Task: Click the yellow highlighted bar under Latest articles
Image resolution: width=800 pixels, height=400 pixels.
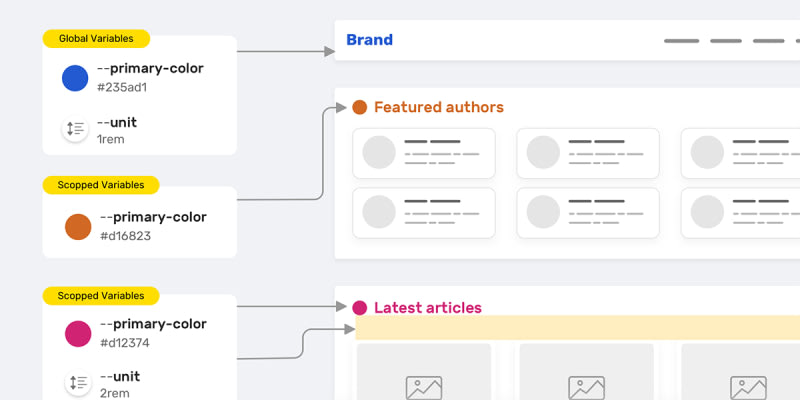Action: click(x=577, y=328)
